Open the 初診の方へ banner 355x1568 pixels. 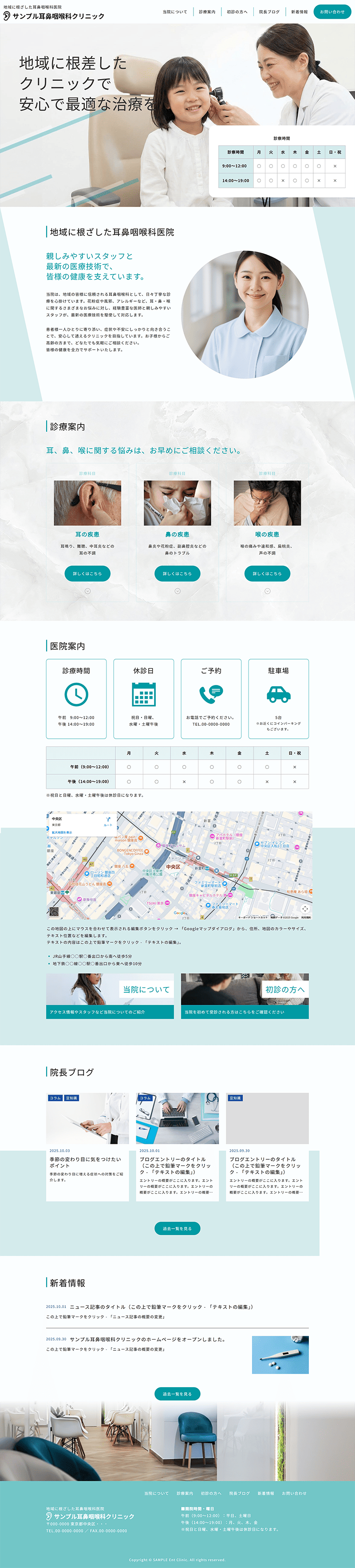point(245,995)
